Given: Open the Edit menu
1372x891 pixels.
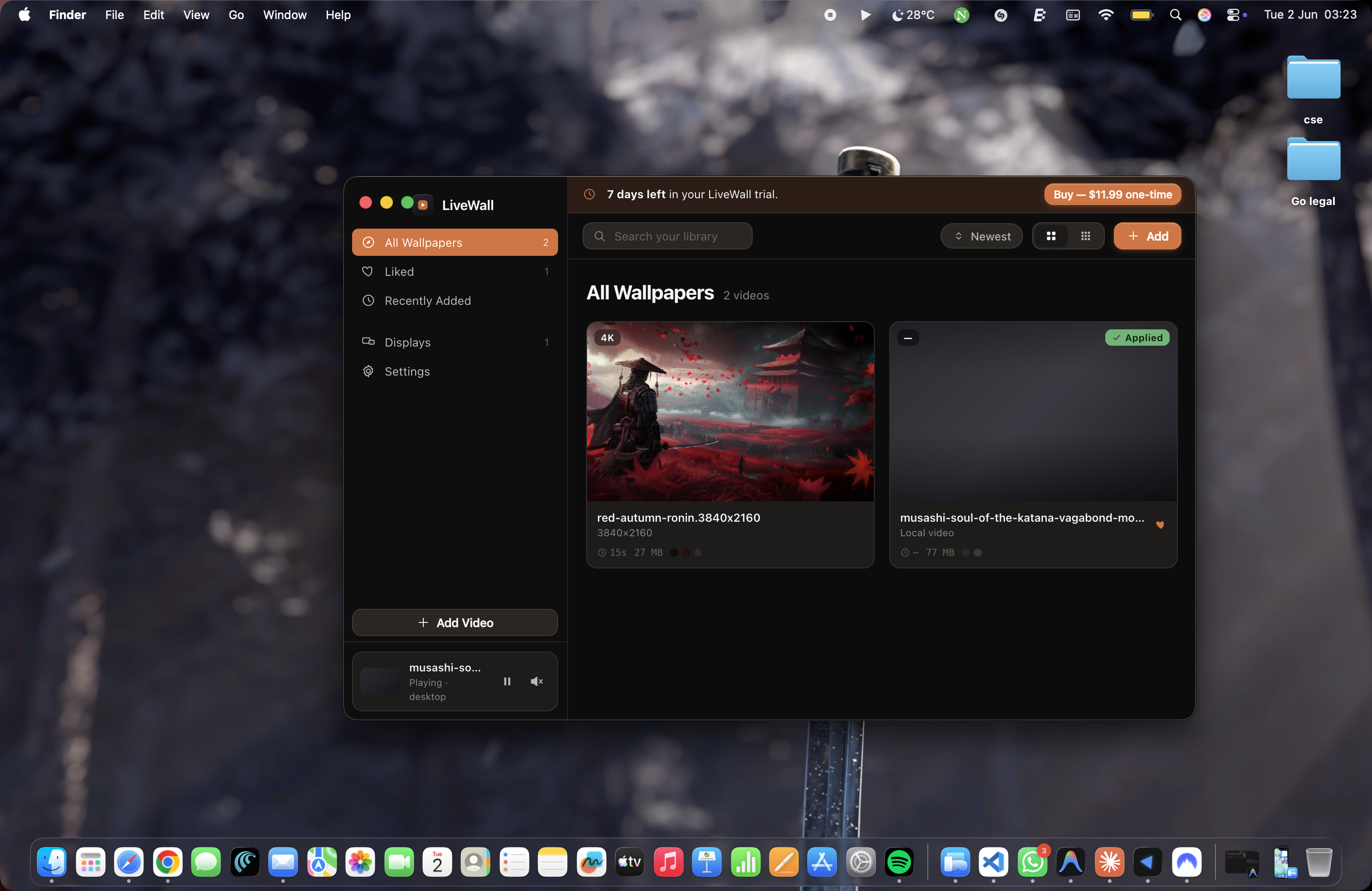Looking at the screenshot, I should [x=153, y=15].
